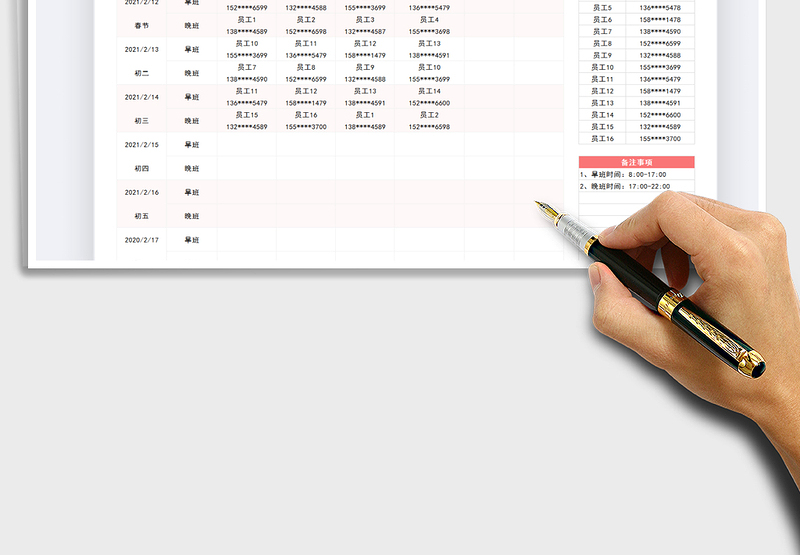Viewport: 800px width, 555px height.
Task: Click the 初五 label cell
Action: (x=141, y=216)
